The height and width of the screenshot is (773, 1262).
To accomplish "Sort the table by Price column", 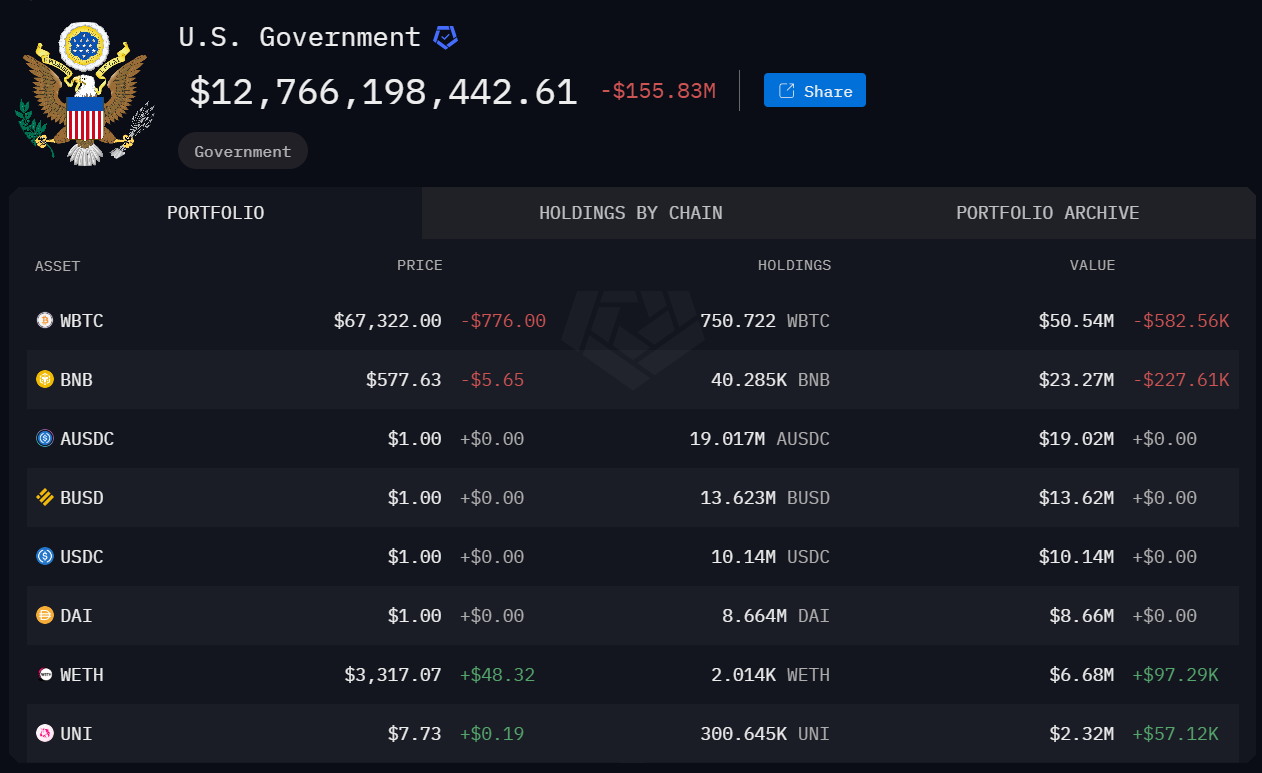I will (x=419, y=266).
